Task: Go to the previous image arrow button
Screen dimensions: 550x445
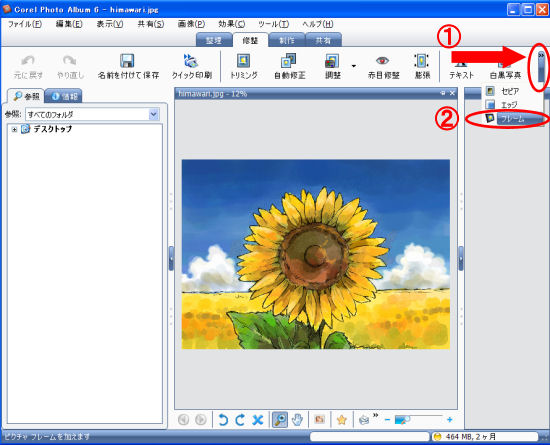Action: 183,419
